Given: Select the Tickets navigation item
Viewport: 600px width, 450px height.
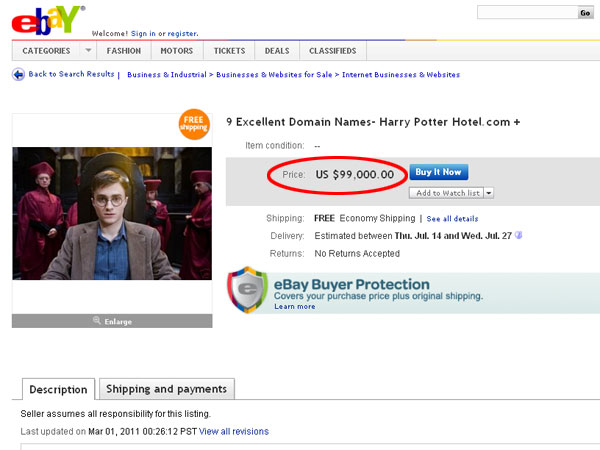Looking at the screenshot, I should pos(229,50).
